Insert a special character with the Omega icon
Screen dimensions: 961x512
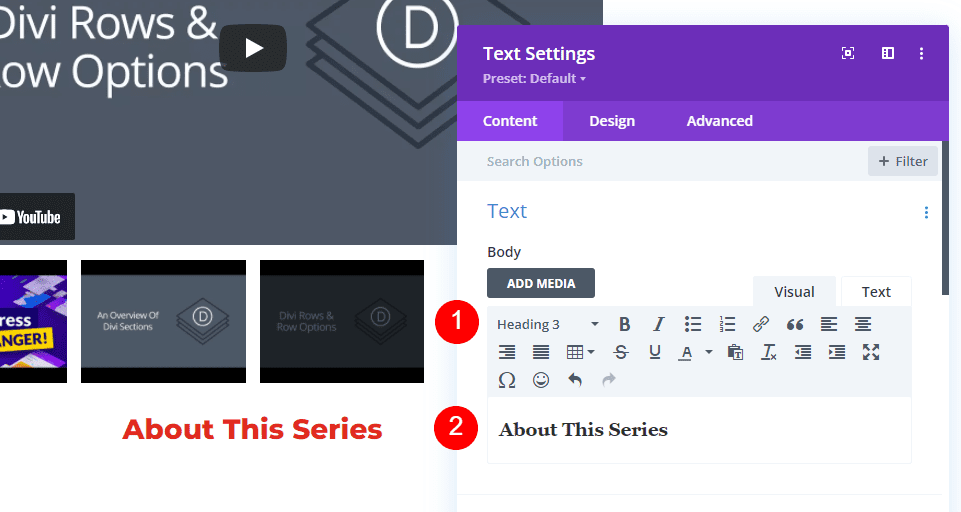[x=507, y=380]
